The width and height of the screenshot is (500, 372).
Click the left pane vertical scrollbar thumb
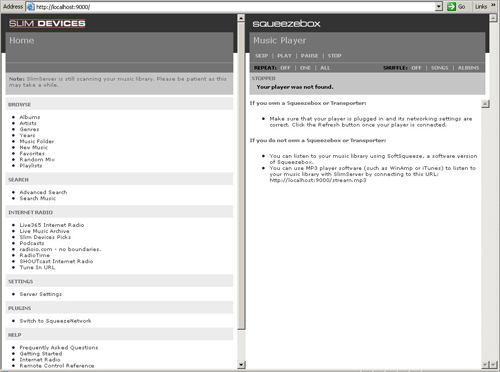241,176
